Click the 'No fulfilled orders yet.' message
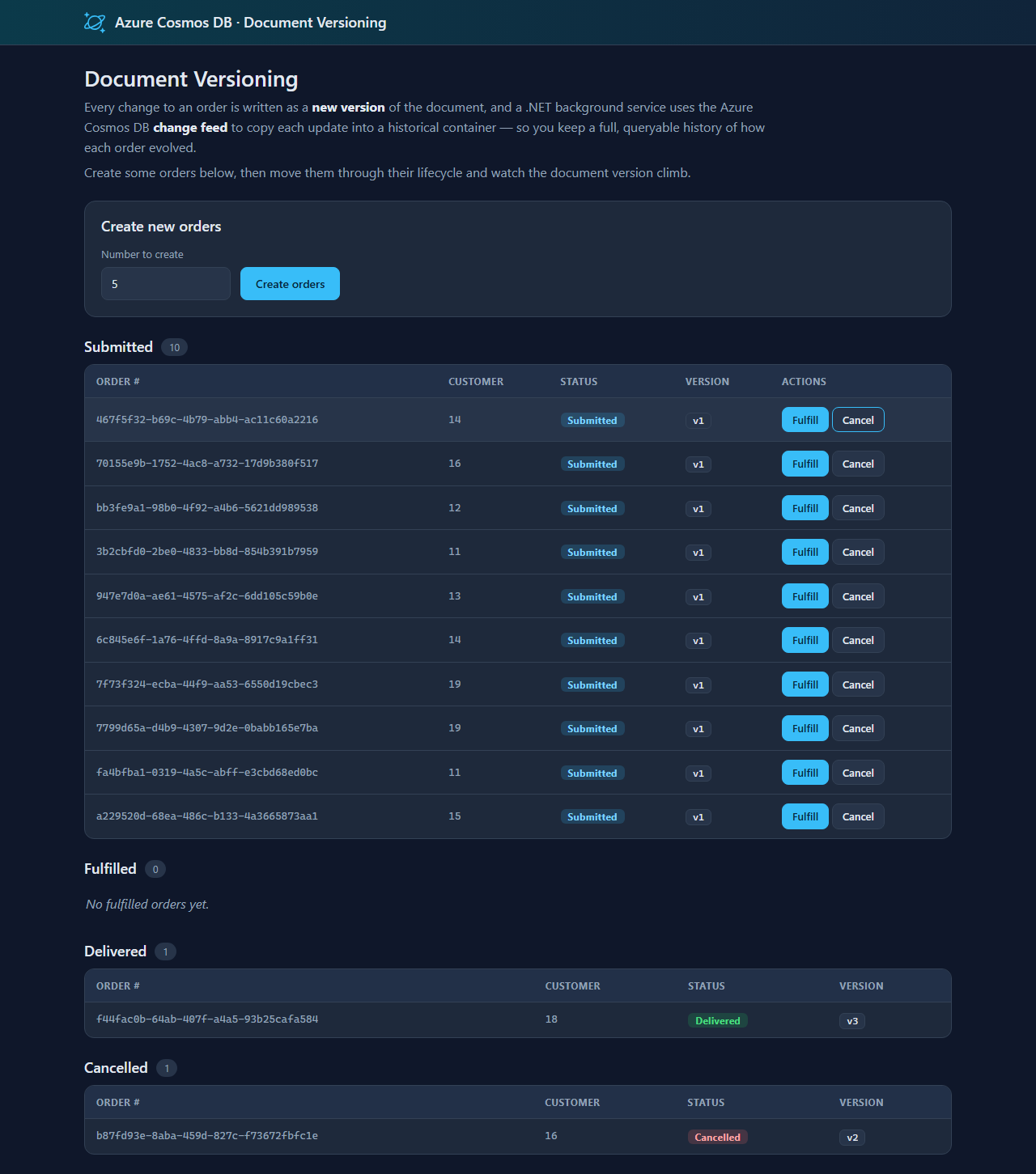 pyautogui.click(x=147, y=904)
